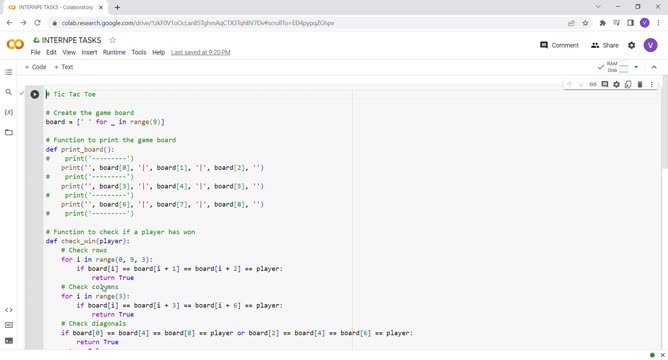Reload the browser page

pos(37,23)
